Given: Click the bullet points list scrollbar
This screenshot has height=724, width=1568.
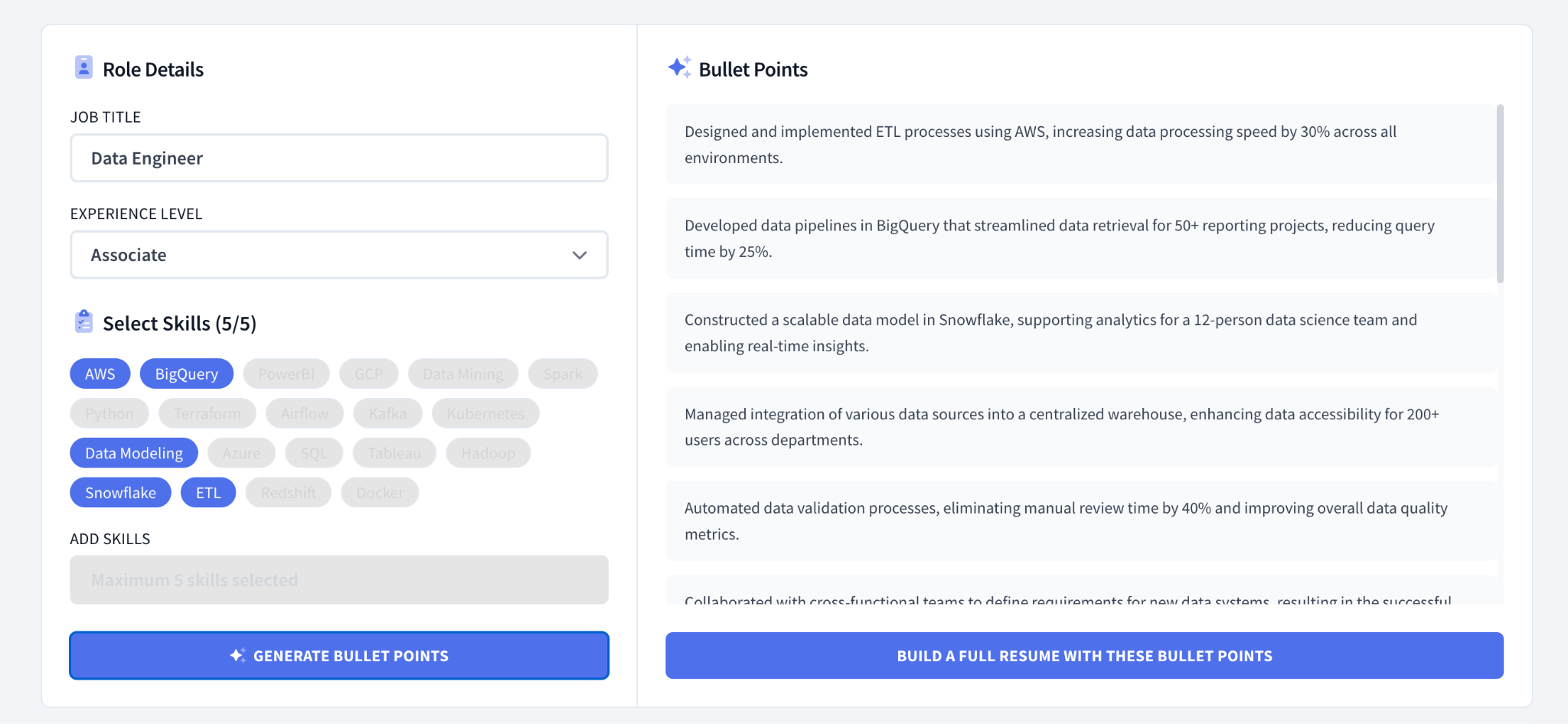Looking at the screenshot, I should pos(1500,194).
